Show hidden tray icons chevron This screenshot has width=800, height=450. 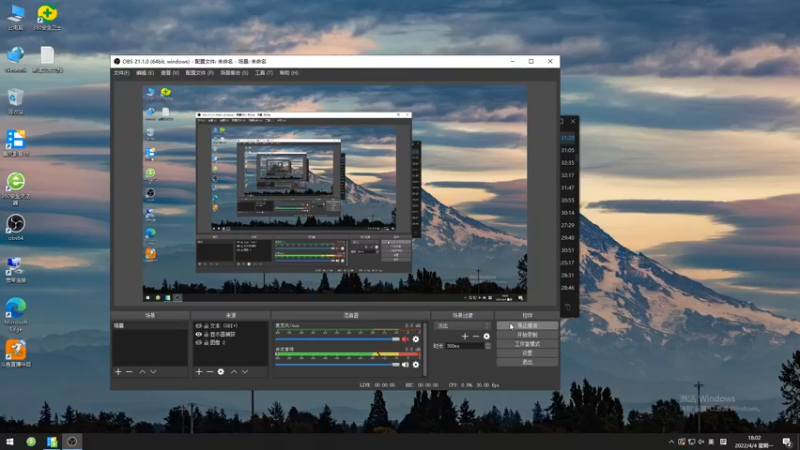pyautogui.click(x=671, y=442)
